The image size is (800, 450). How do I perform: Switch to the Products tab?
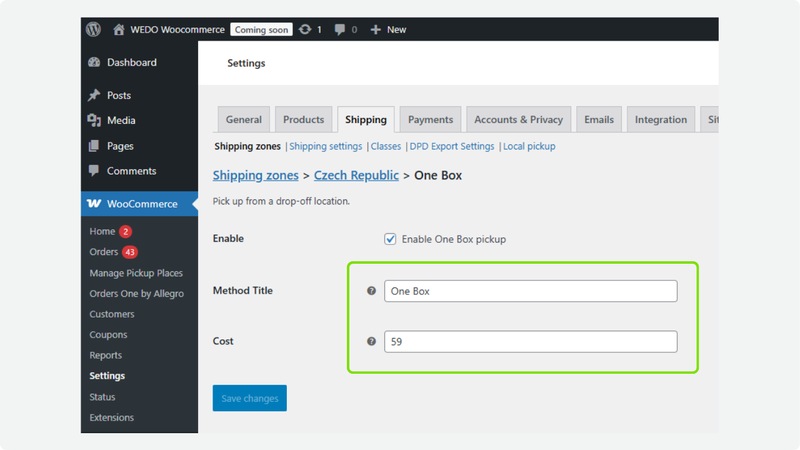[304, 119]
